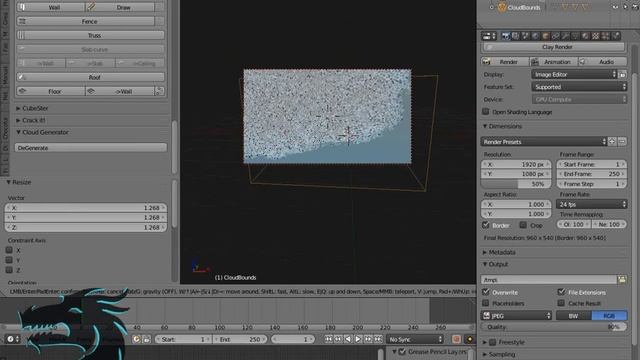Image resolution: width=640 pixels, height=360 pixels.
Task: Open the Scene properties tab icon
Action: tap(526, 36)
